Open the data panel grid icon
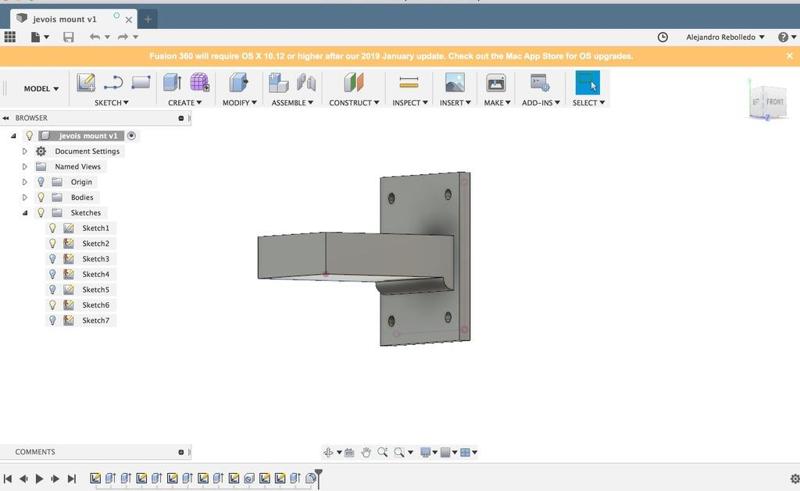 pyautogui.click(x=10, y=37)
